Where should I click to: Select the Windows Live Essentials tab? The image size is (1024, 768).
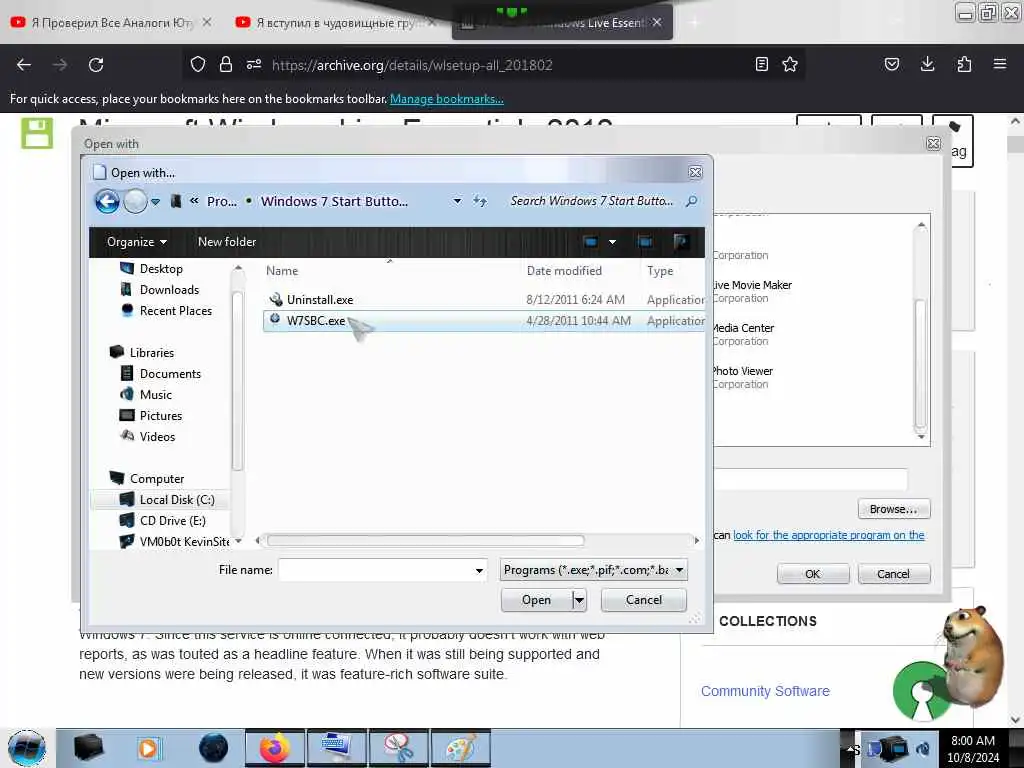tap(562, 23)
